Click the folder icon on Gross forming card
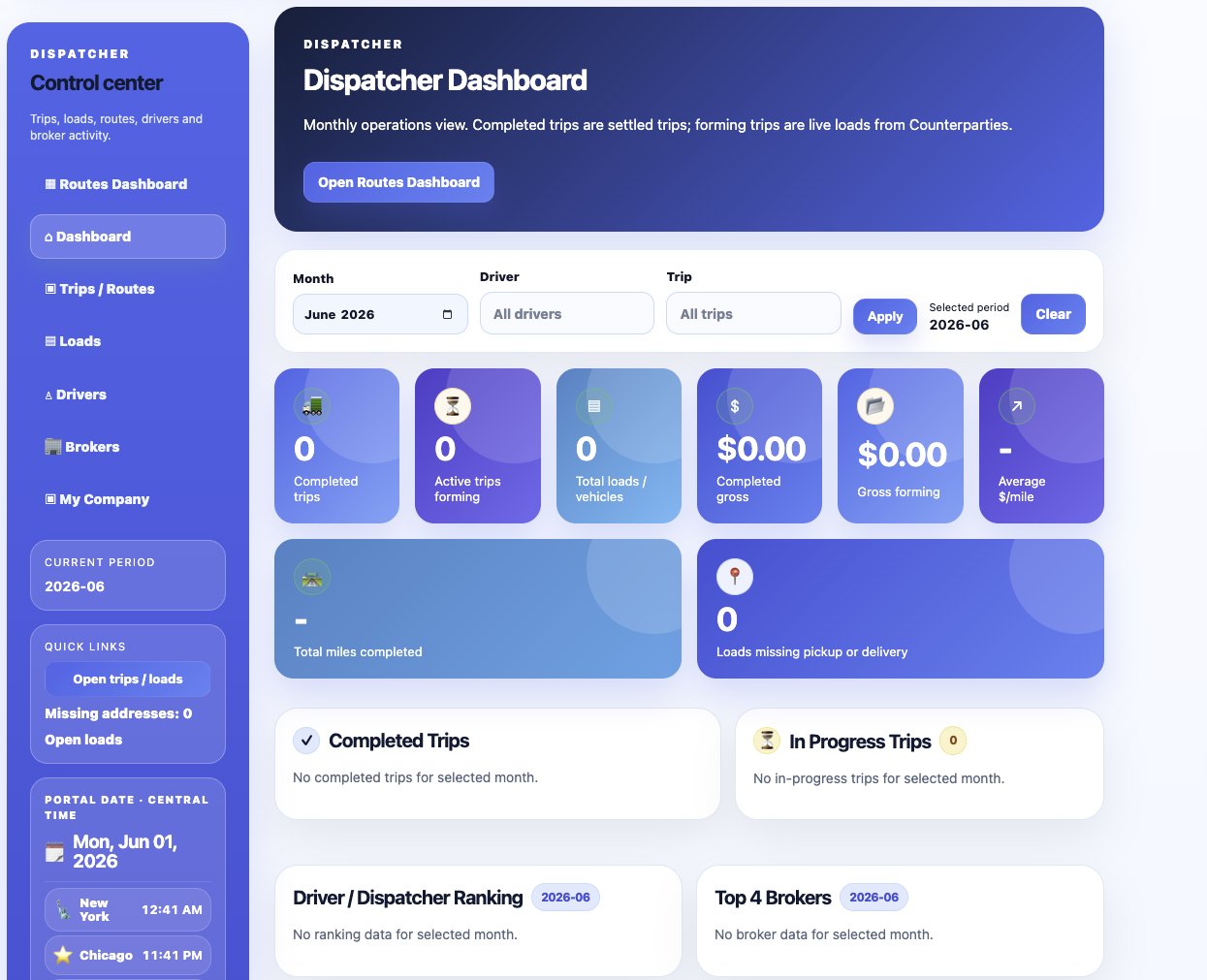Image resolution: width=1207 pixels, height=980 pixels. coord(875,406)
